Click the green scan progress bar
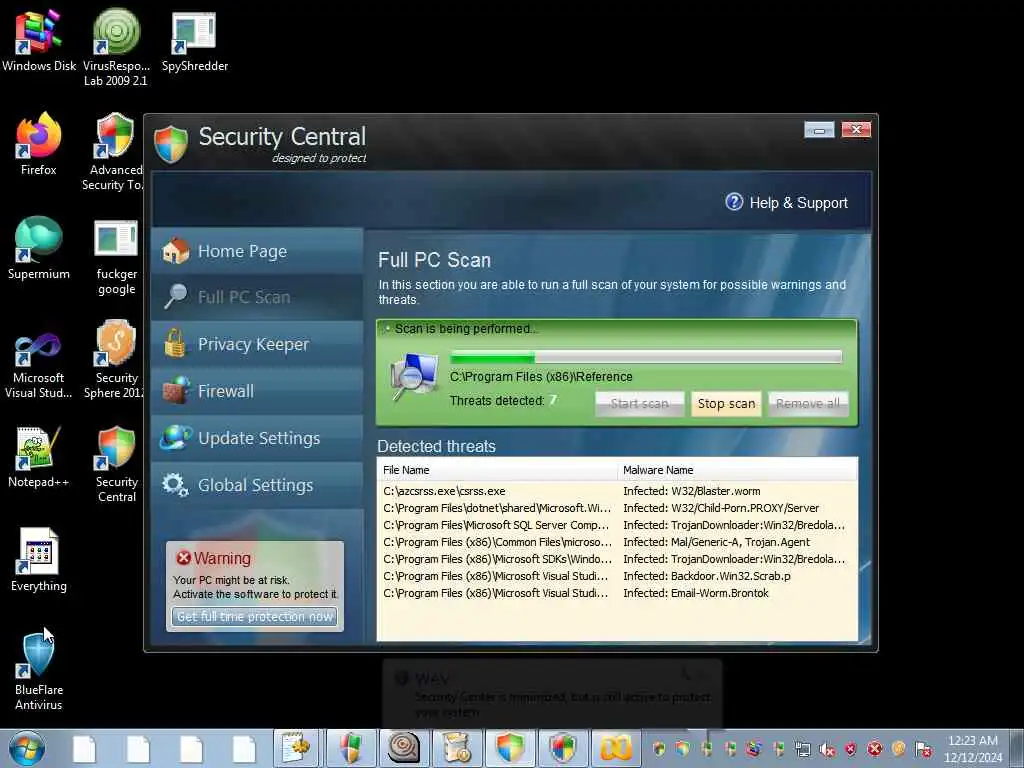Screen dimensions: 1024x768 coord(646,357)
